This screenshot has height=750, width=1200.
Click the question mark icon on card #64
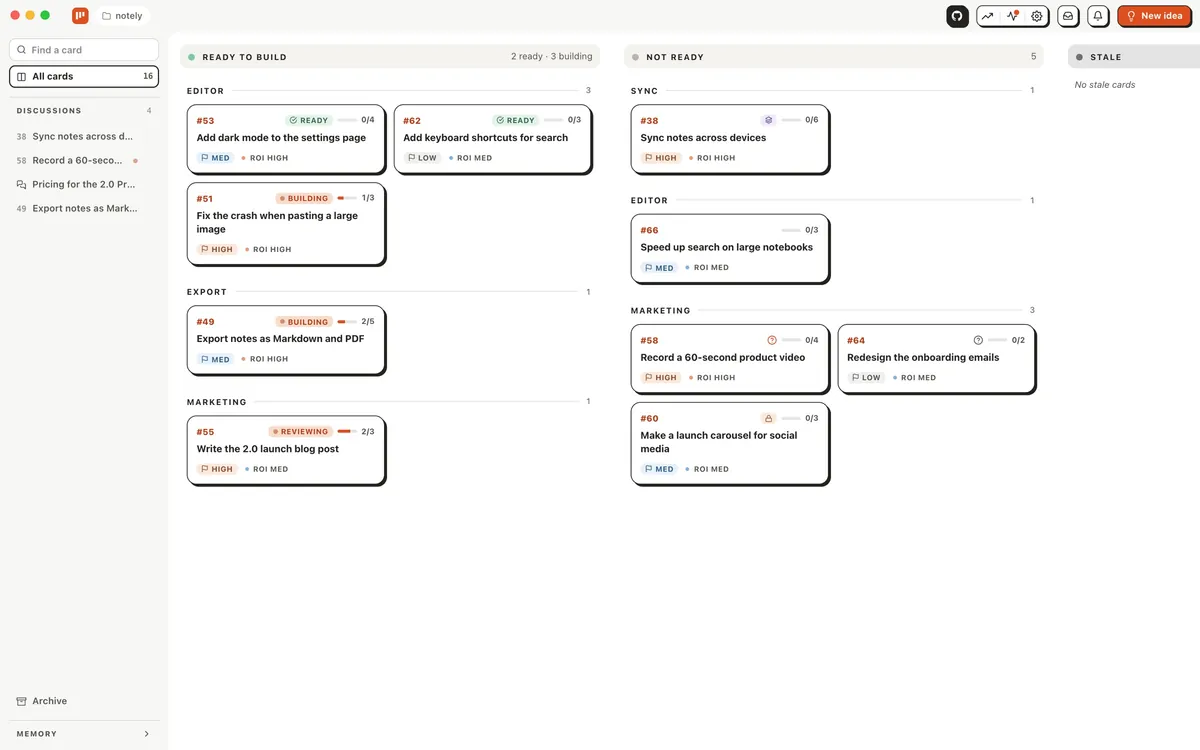click(x=978, y=340)
